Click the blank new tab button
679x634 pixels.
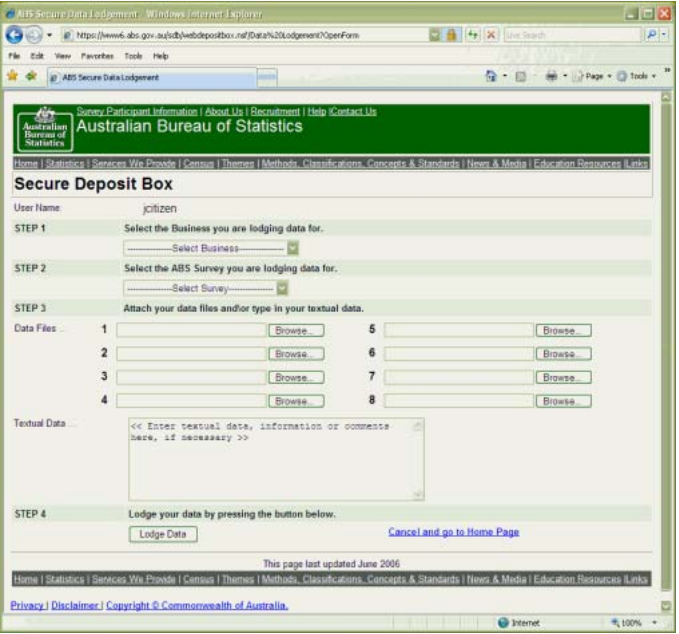[x=267, y=78]
